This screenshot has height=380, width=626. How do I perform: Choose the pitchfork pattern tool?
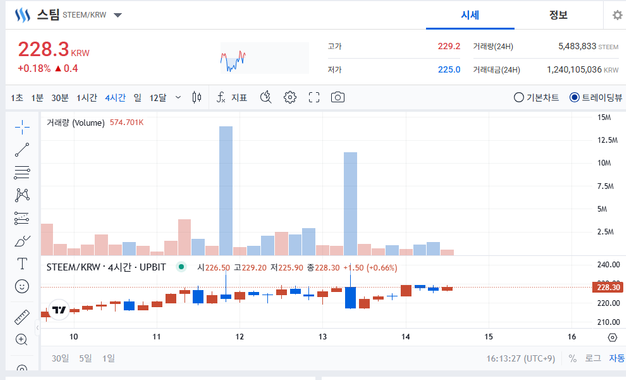click(22, 195)
